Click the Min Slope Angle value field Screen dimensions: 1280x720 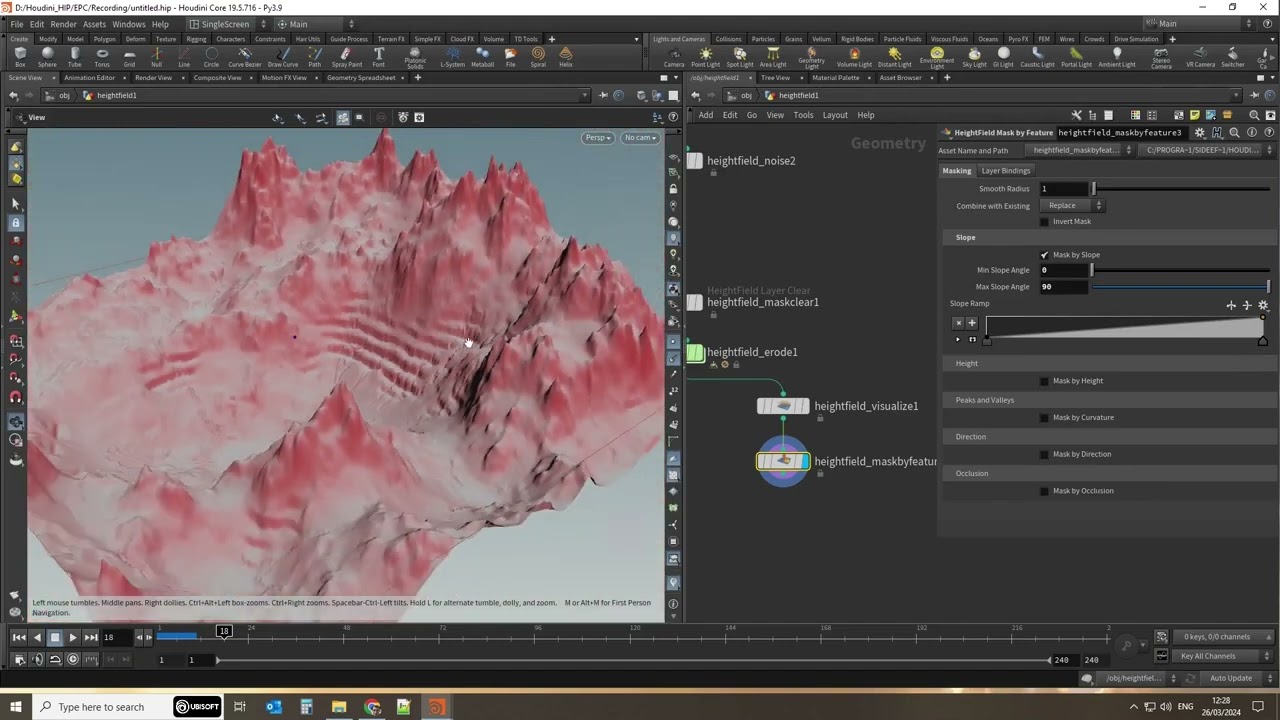1063,270
